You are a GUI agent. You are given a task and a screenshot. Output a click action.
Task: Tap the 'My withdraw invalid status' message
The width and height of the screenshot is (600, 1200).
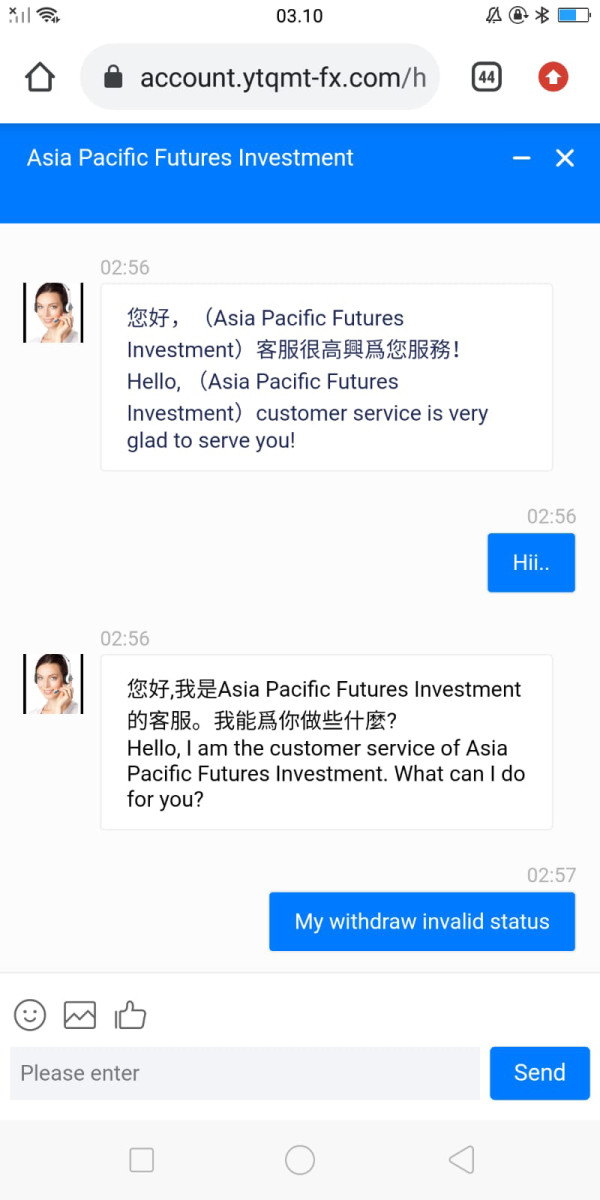point(422,921)
